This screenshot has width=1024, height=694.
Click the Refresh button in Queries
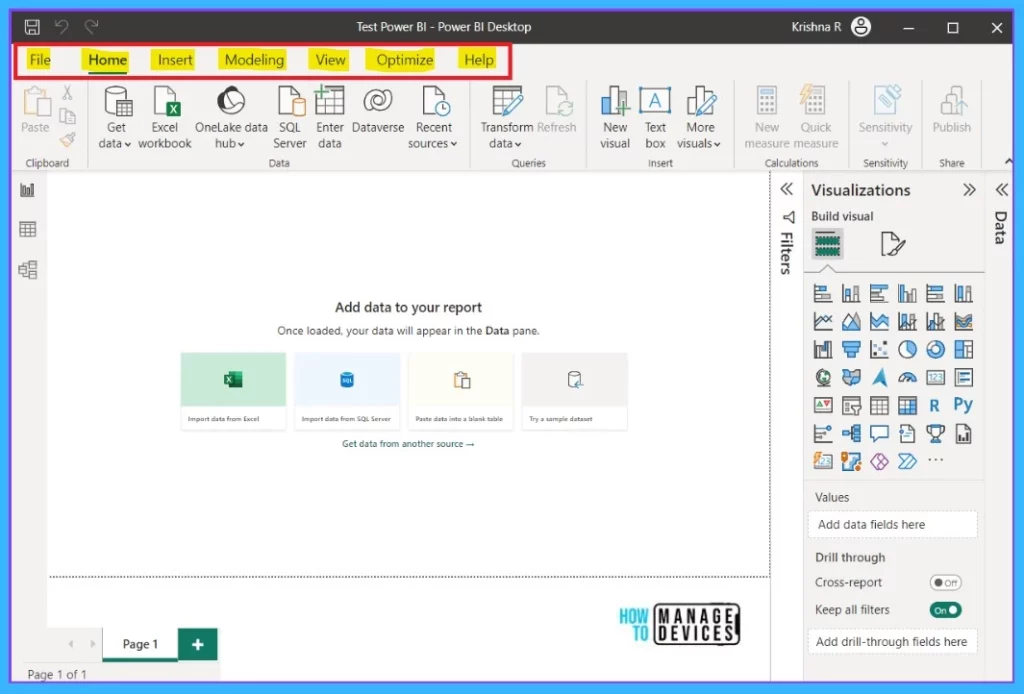click(x=557, y=110)
